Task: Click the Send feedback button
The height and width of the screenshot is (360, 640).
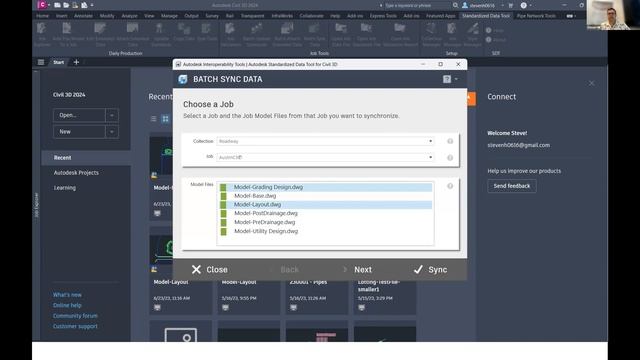Action: (512, 186)
